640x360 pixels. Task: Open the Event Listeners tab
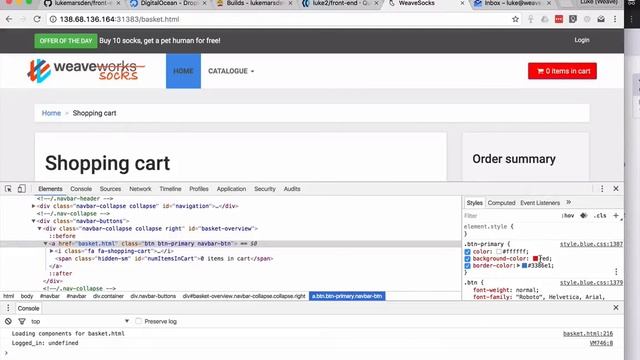pyautogui.click(x=540, y=203)
